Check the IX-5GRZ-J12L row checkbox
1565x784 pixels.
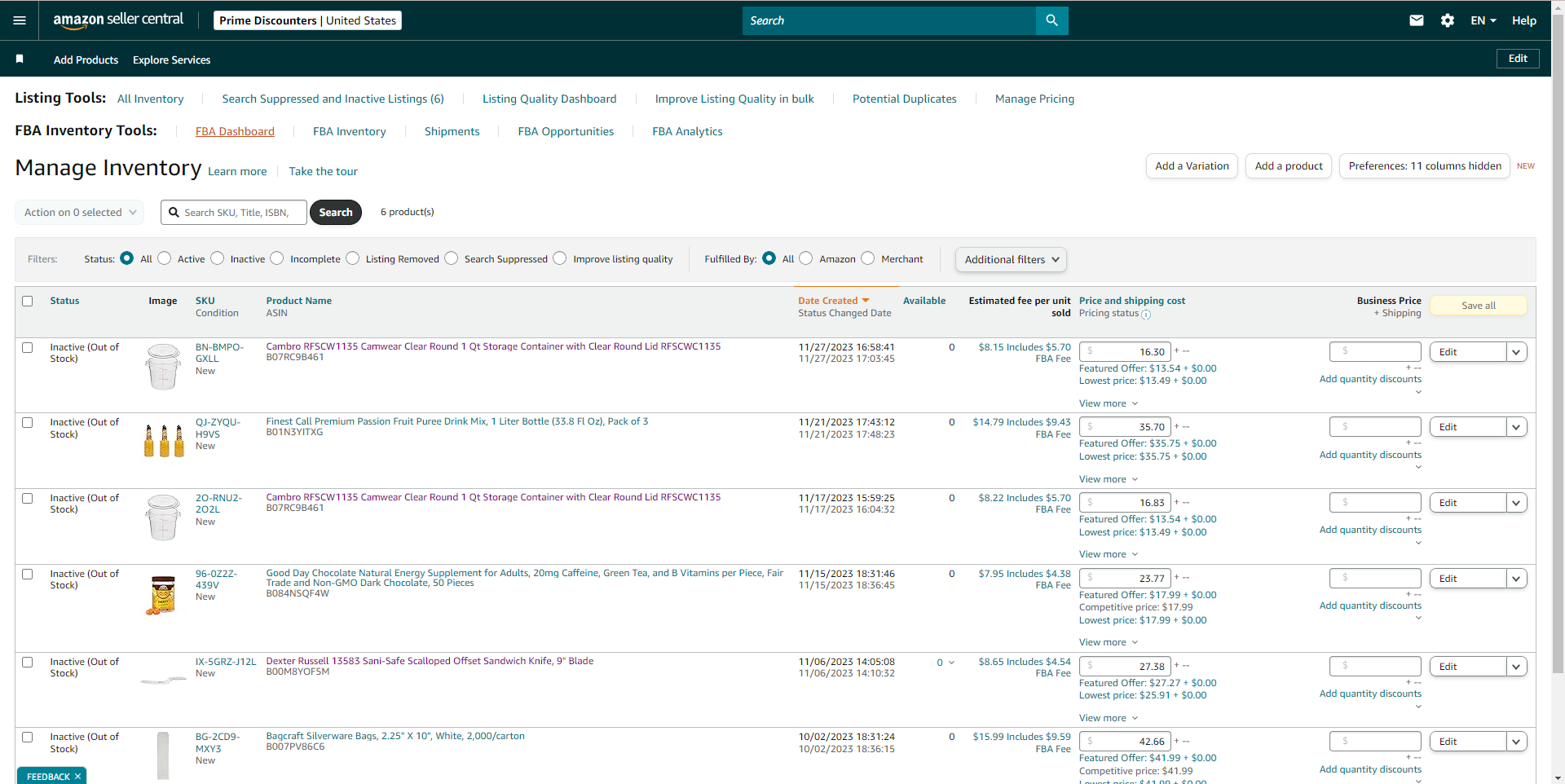coord(28,662)
